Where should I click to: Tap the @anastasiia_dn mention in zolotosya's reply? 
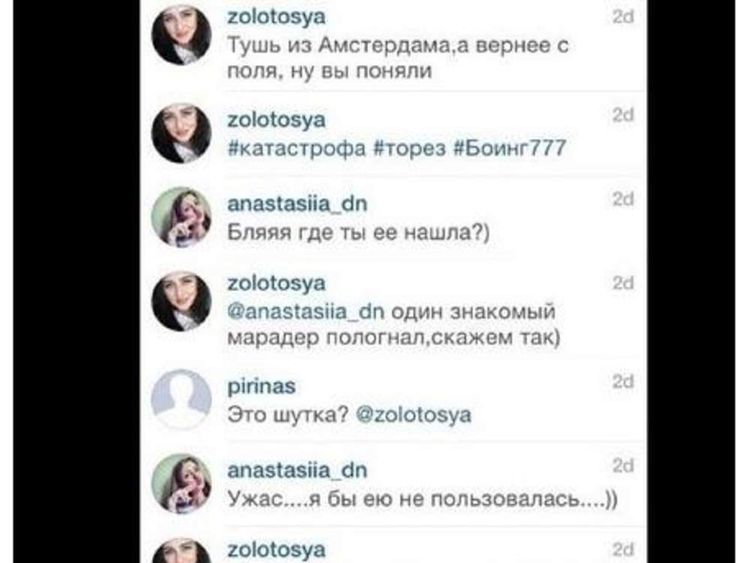click(x=306, y=312)
